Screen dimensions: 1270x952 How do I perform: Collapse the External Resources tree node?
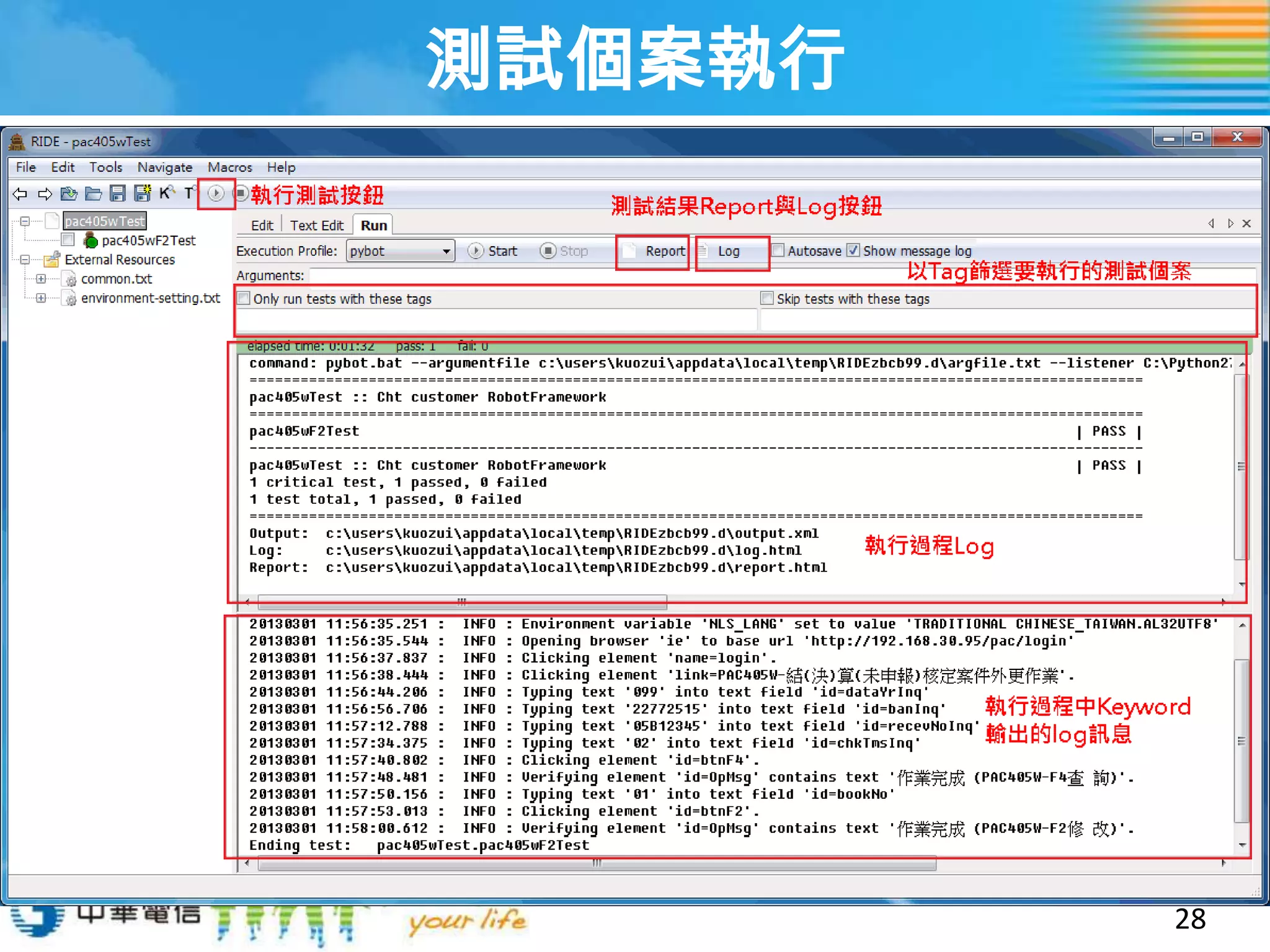25,260
